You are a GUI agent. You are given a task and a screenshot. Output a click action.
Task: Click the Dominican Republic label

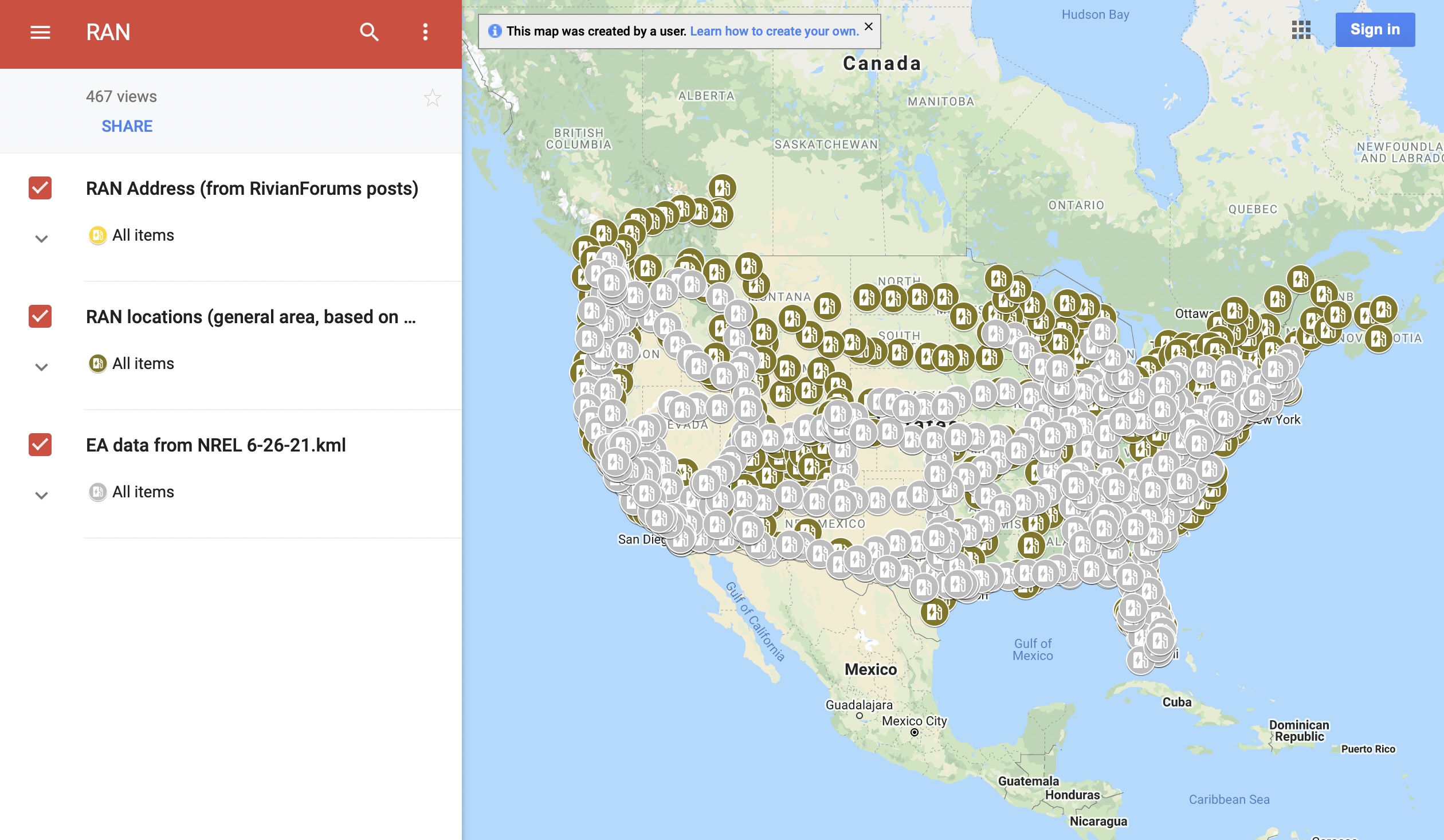1299,731
